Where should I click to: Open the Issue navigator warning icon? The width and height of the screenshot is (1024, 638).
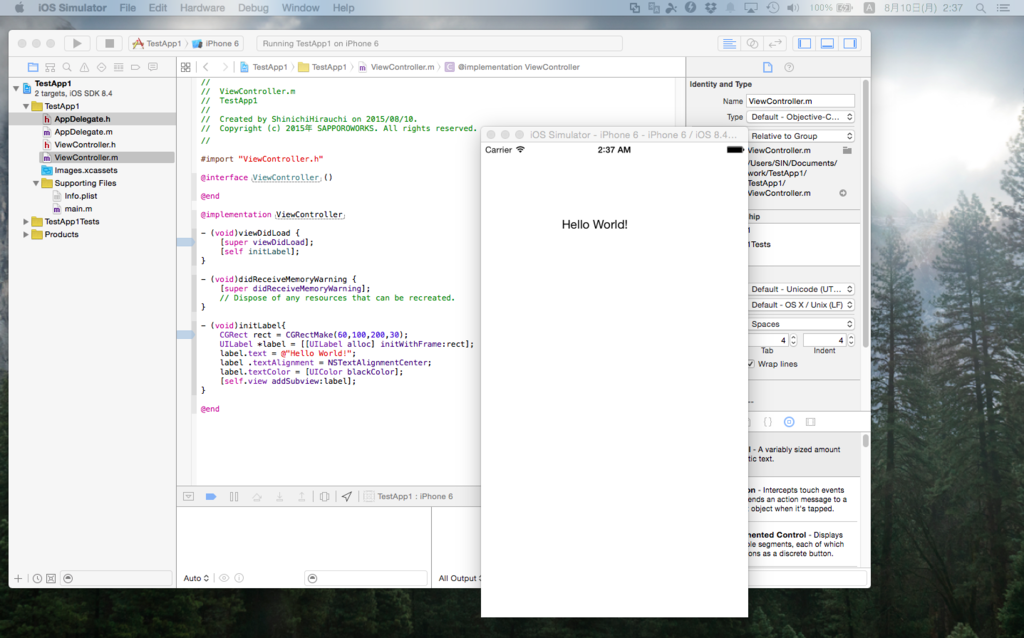tap(84, 67)
